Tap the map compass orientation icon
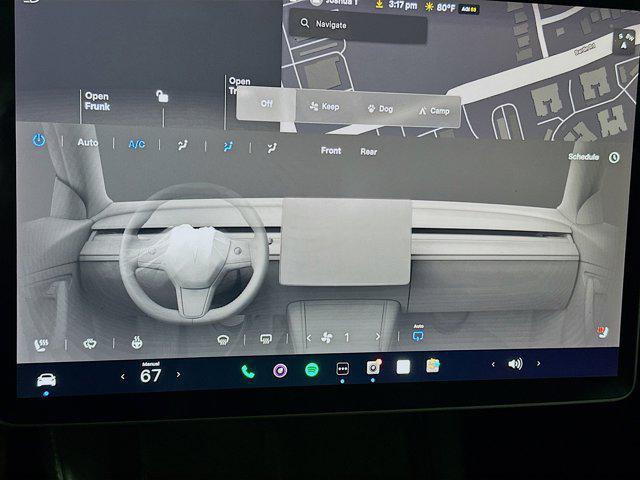The width and height of the screenshot is (640, 480). coord(624,42)
